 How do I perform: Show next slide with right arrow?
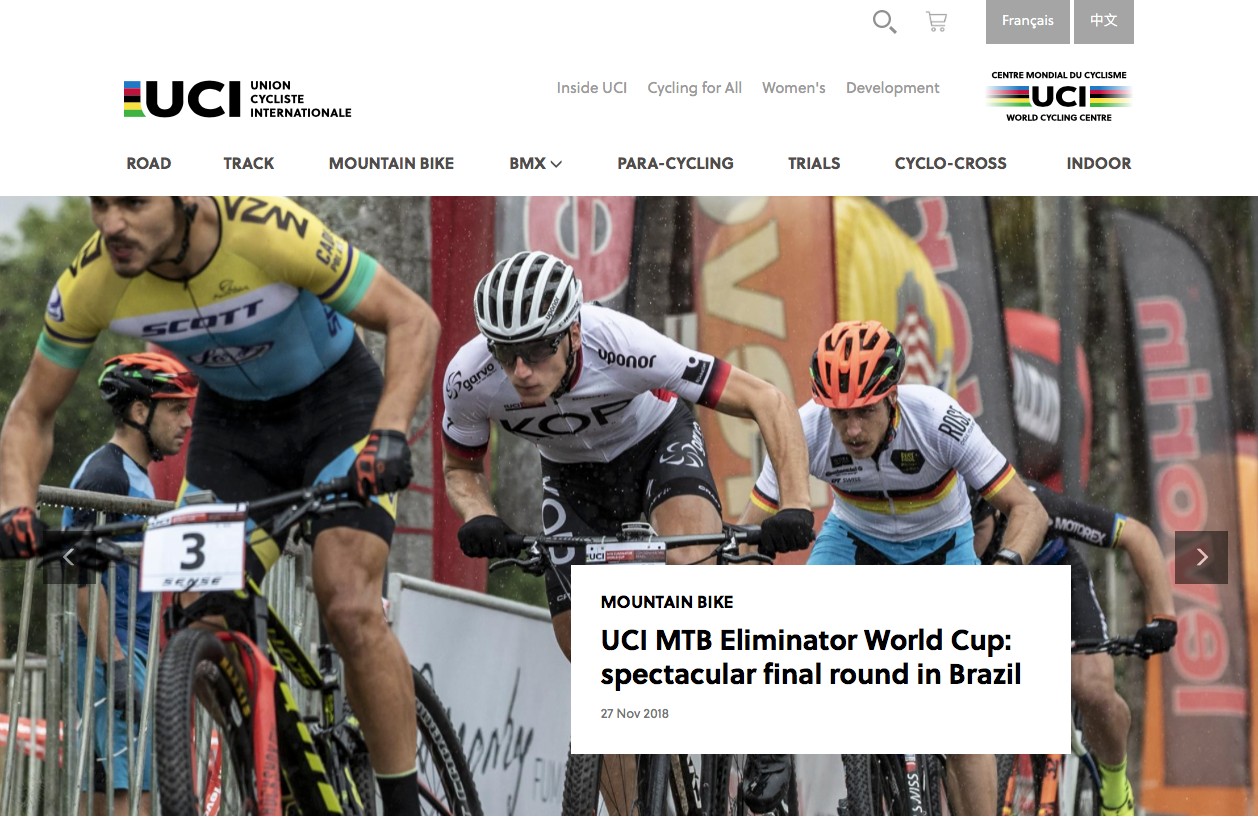point(1201,557)
